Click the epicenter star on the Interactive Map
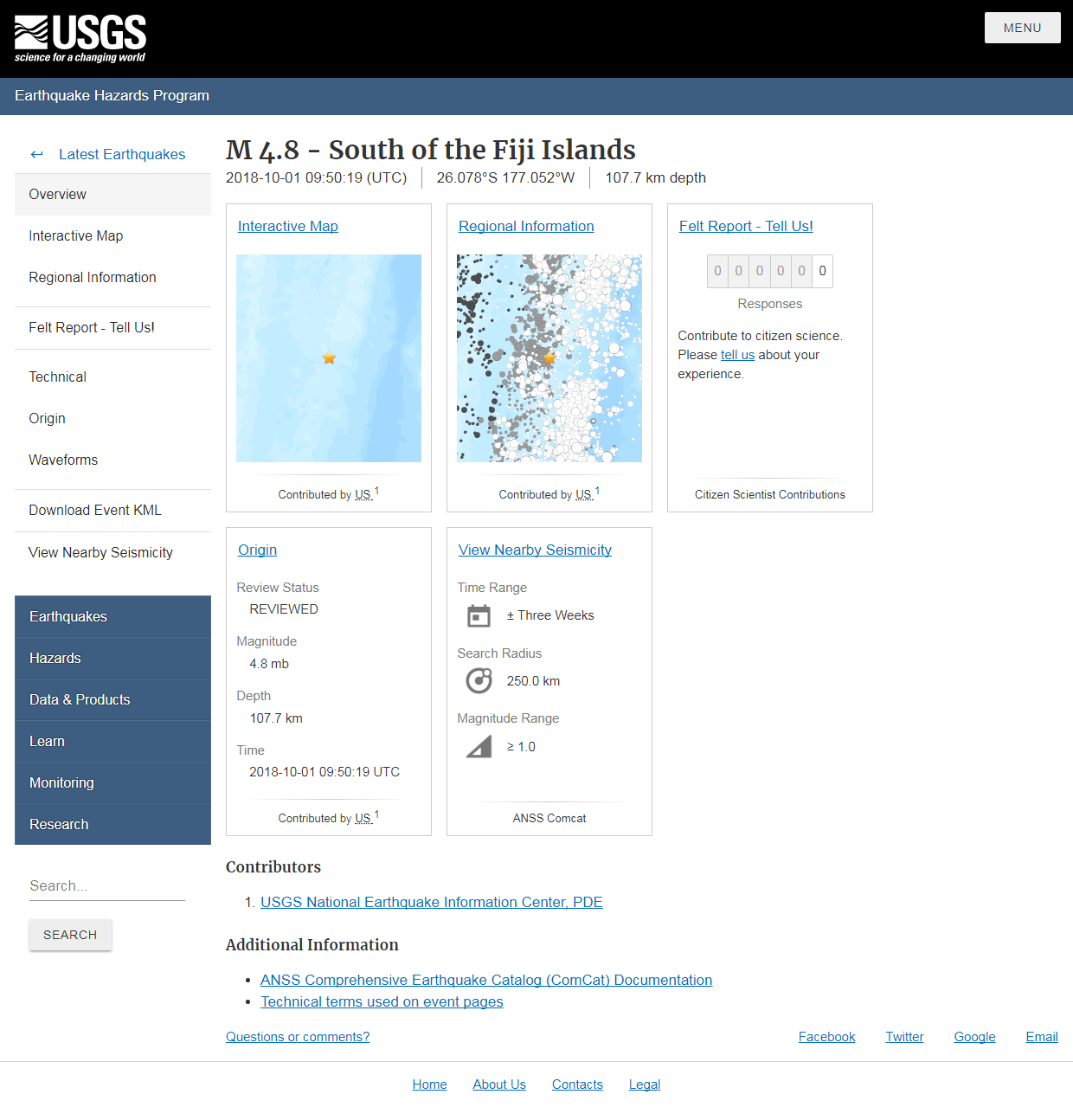The image size is (1073, 1120). (329, 357)
